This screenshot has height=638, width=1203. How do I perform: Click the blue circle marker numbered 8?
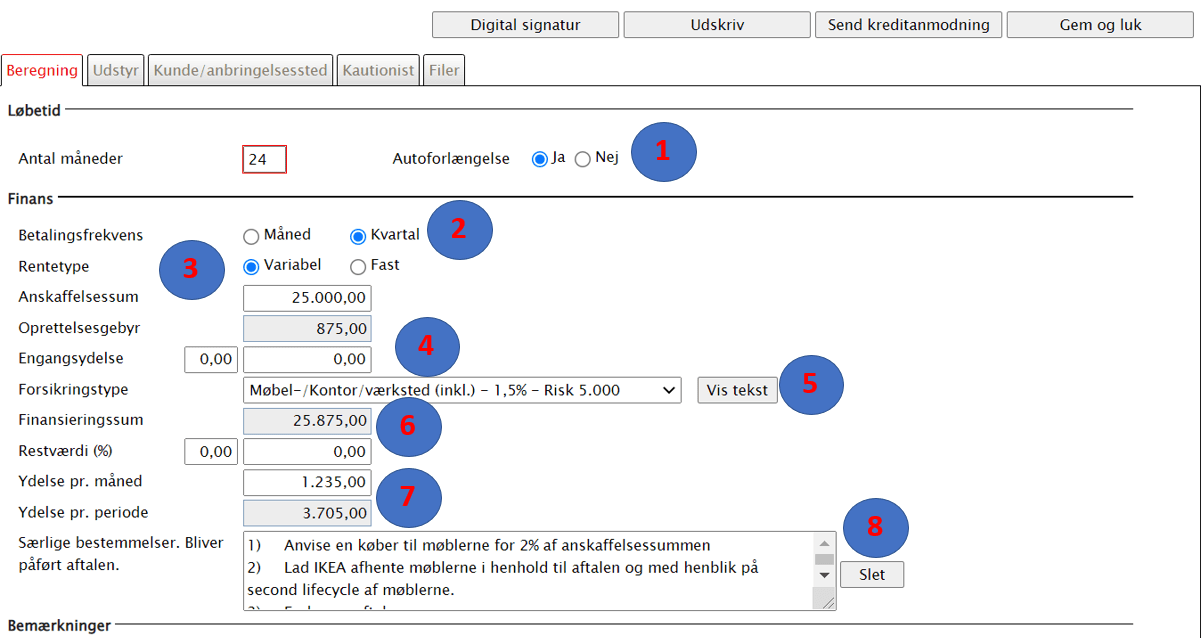click(x=875, y=526)
